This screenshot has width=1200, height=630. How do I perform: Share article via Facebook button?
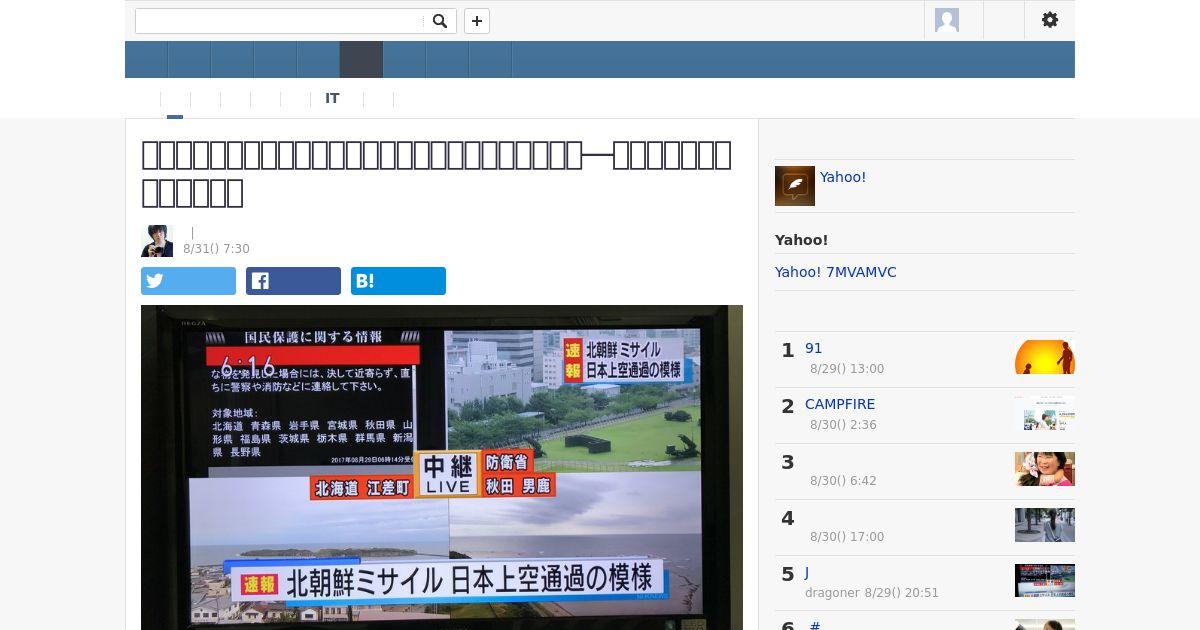[293, 281]
